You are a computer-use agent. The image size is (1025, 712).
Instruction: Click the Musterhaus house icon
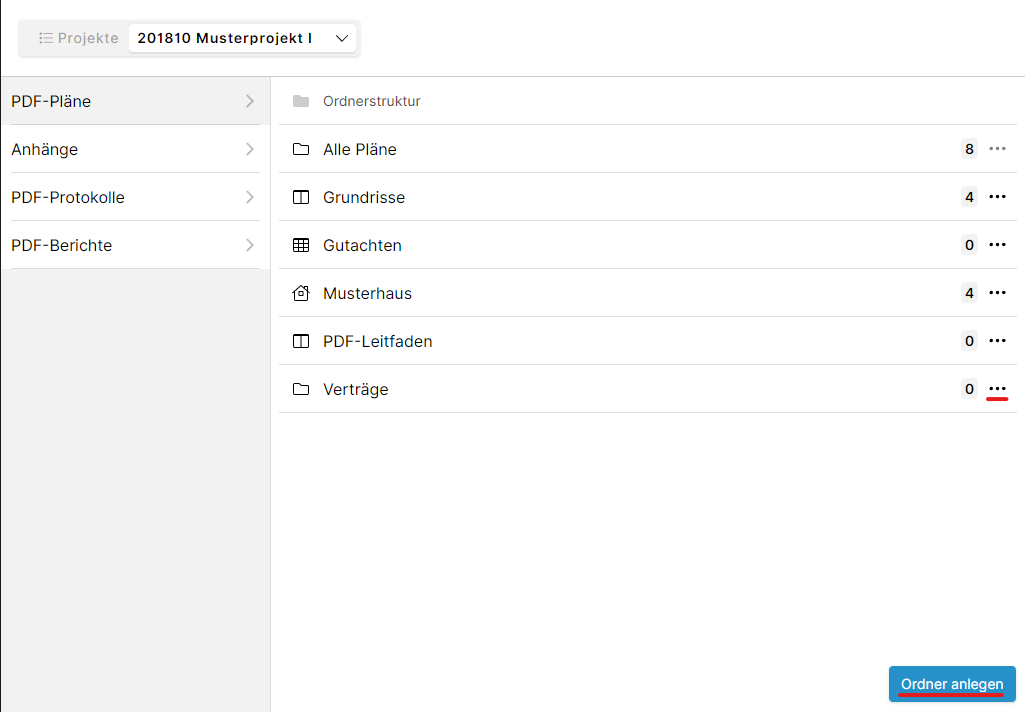301,293
